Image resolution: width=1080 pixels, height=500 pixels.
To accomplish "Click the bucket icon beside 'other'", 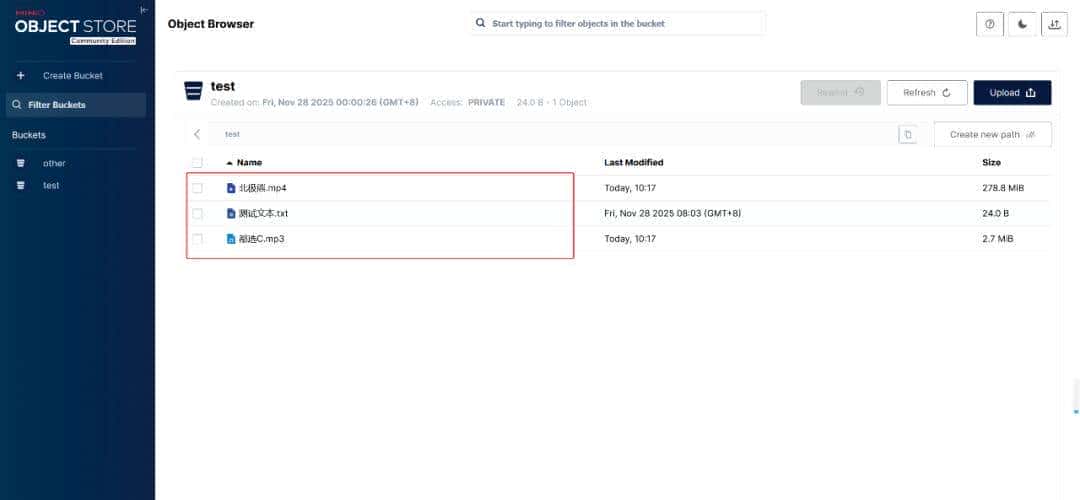I will [21, 163].
